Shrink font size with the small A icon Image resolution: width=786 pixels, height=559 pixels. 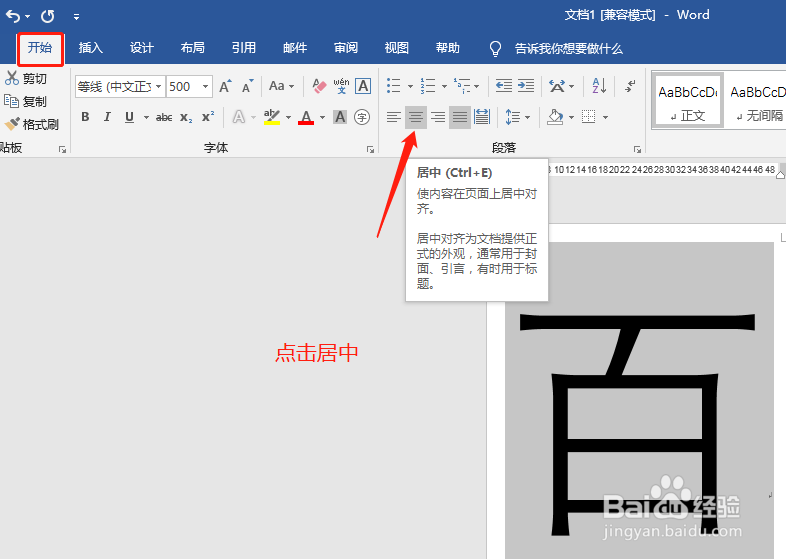(248, 86)
